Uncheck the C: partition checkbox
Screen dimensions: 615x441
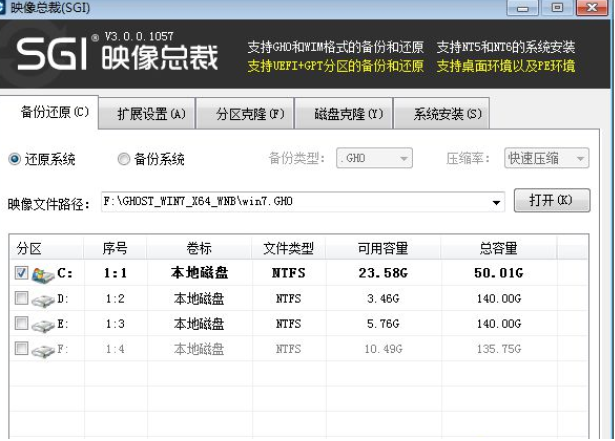[22, 272]
